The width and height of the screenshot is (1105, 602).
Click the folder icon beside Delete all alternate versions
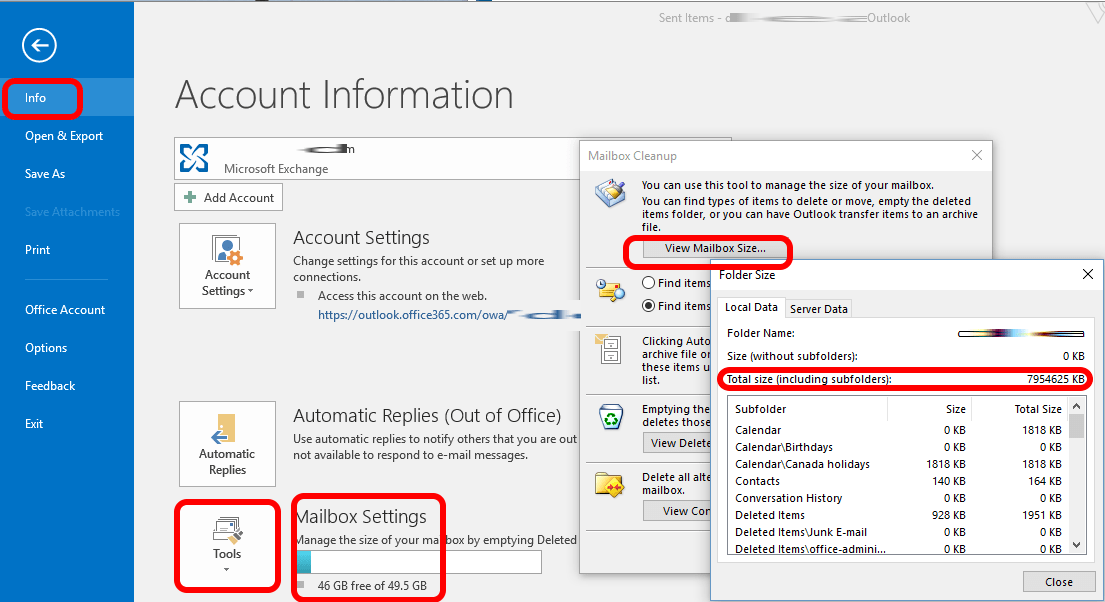point(609,486)
